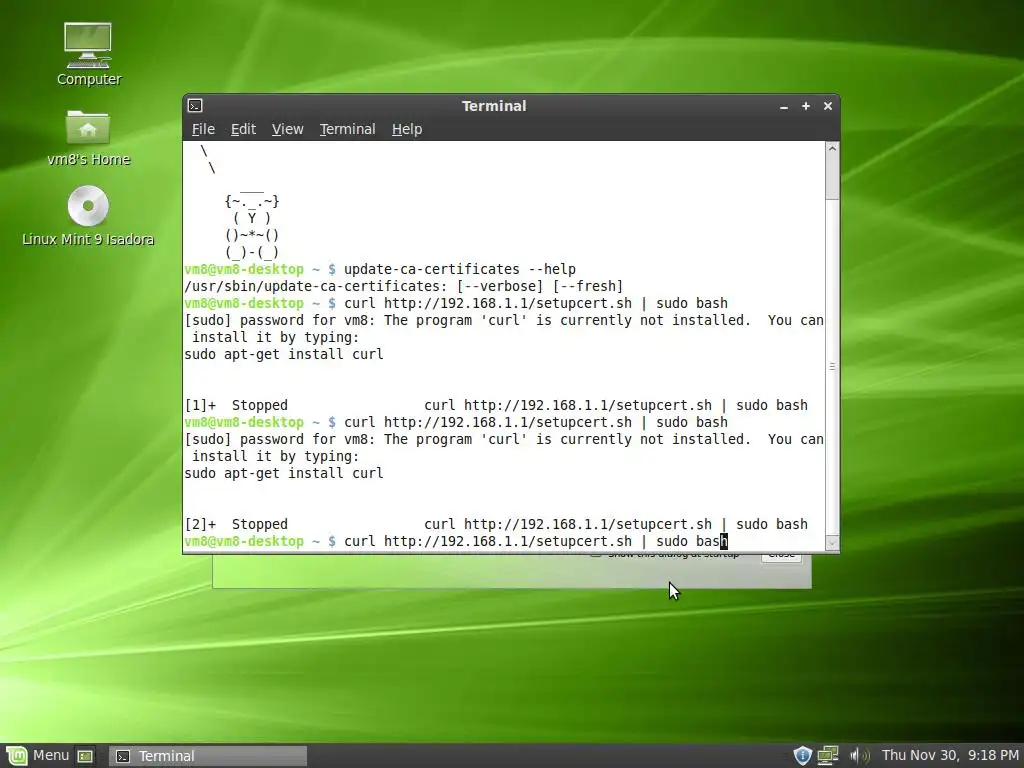
Task: Click the Close button in the dialog behind Terminal
Action: pyautogui.click(x=781, y=557)
